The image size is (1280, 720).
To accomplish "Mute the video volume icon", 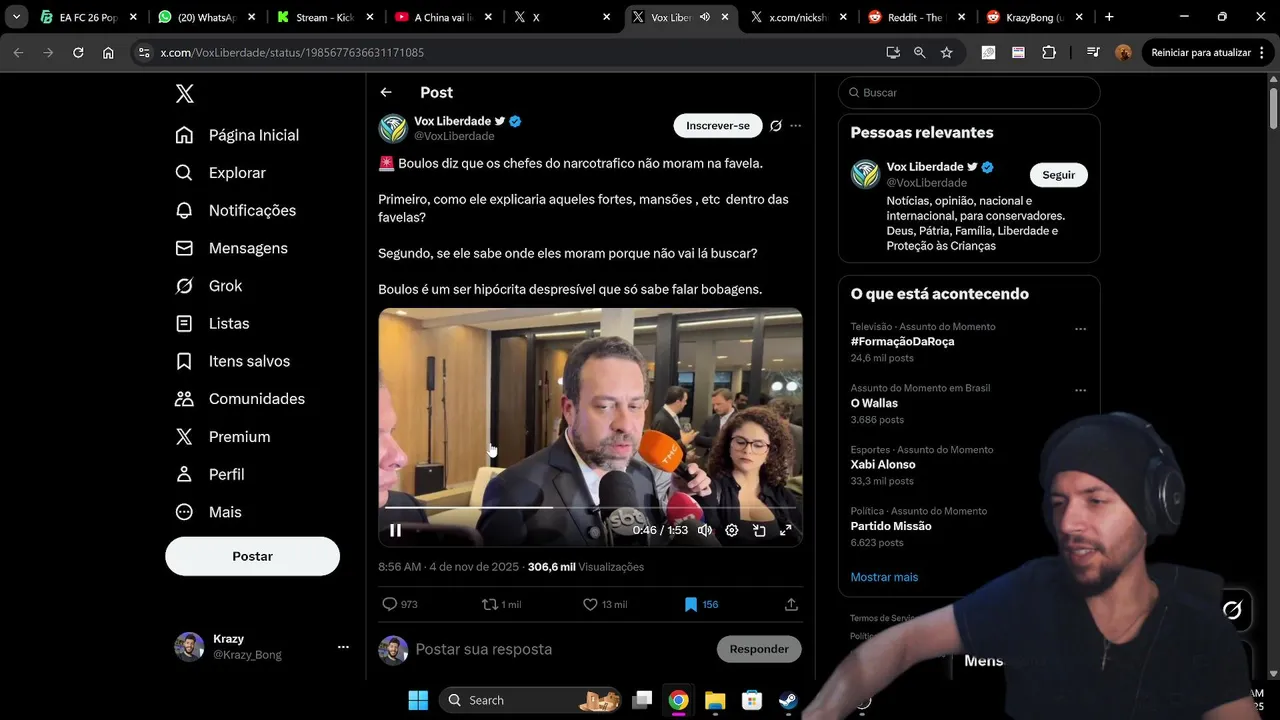I will 705,530.
